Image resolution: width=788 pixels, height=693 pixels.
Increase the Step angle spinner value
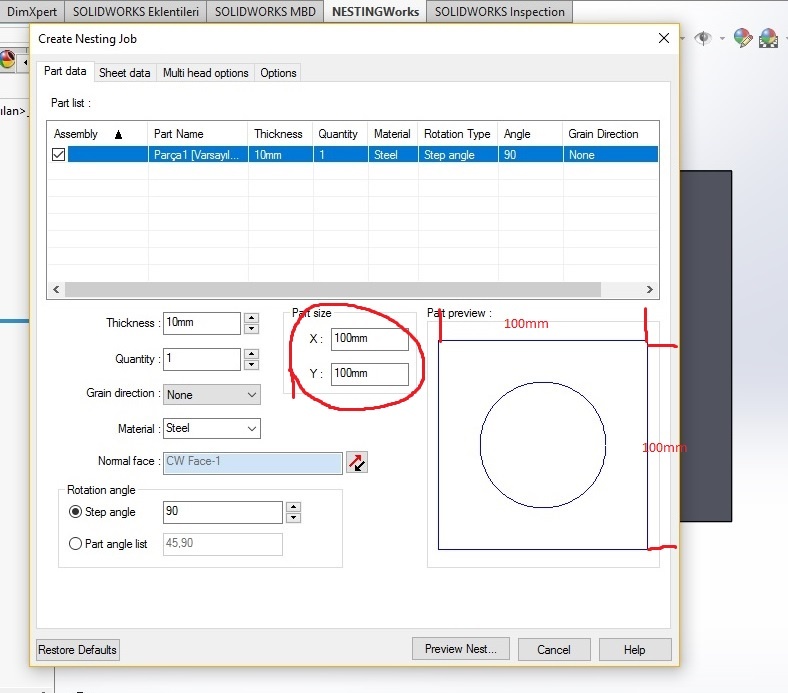[293, 507]
